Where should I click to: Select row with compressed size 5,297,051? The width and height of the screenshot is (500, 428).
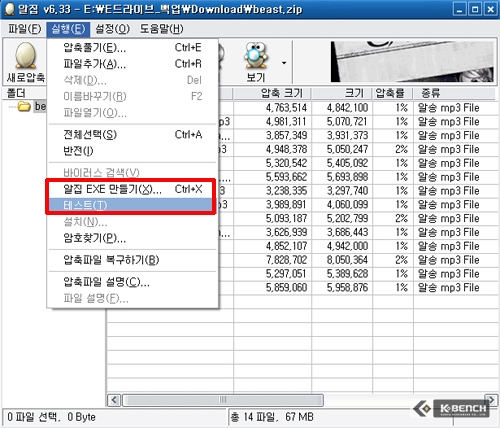[x=359, y=274]
